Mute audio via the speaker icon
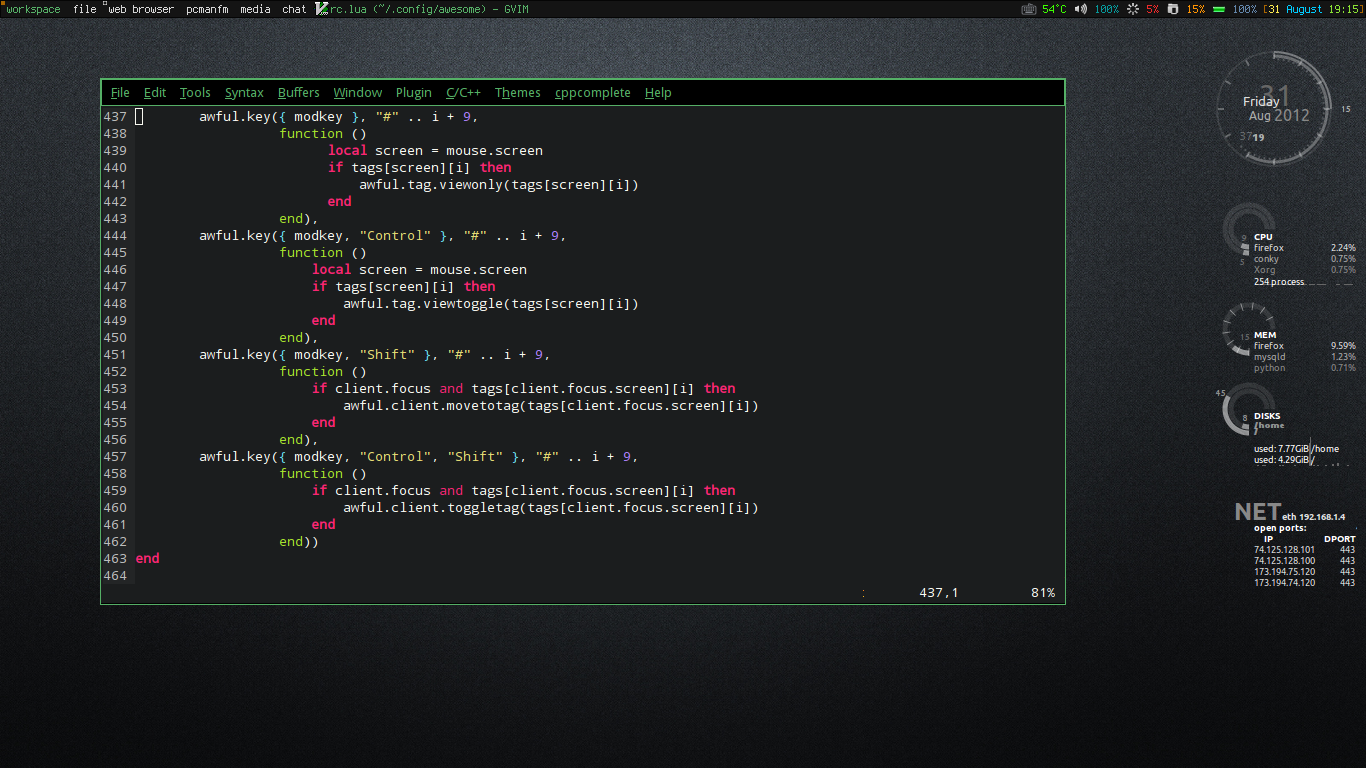The height and width of the screenshot is (768, 1366). pos(1080,9)
